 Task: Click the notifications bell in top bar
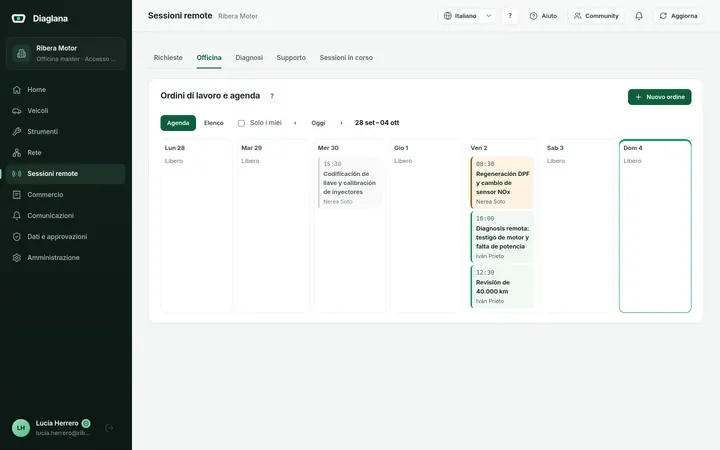click(x=639, y=16)
